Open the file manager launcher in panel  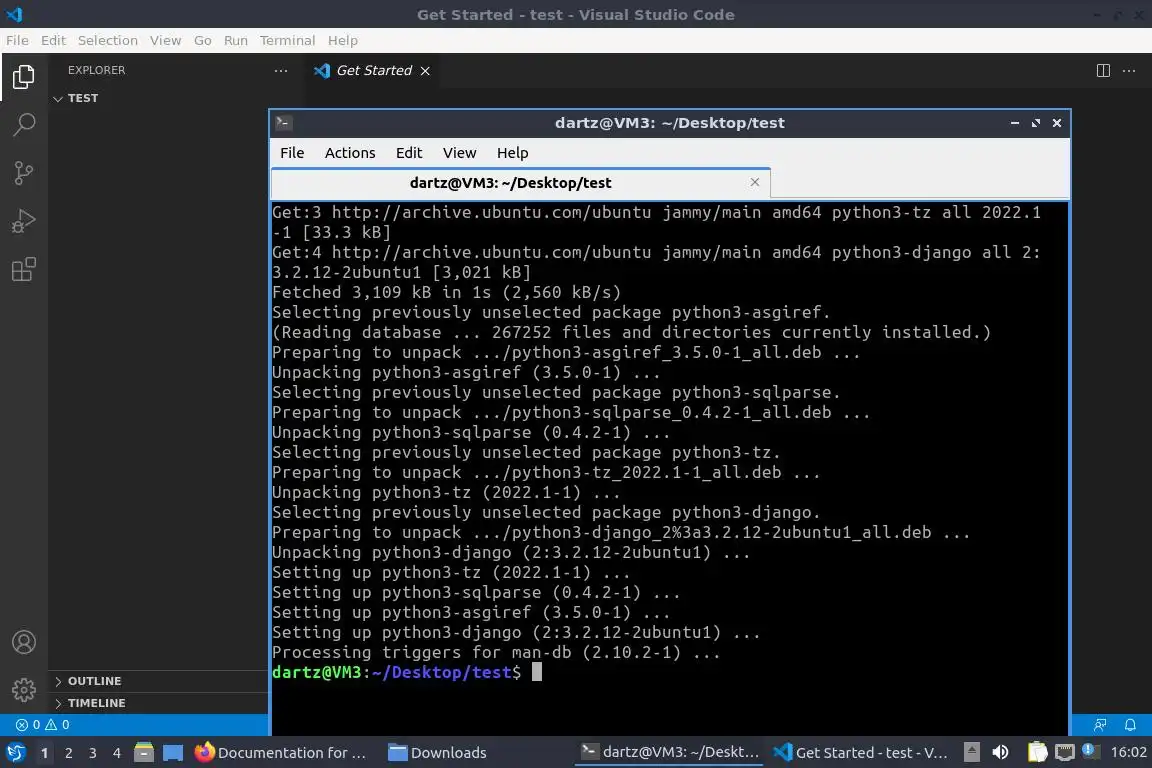[144, 753]
